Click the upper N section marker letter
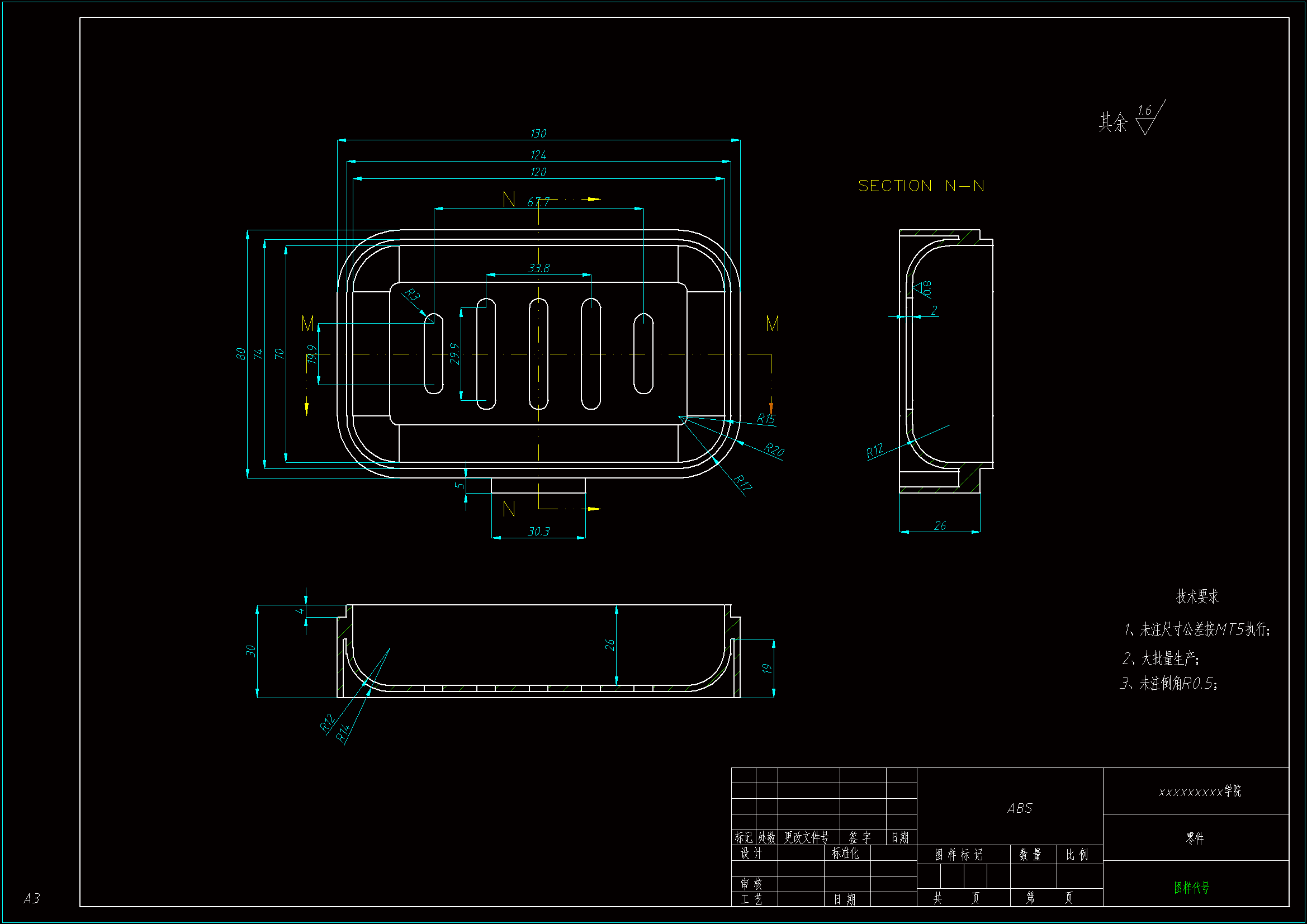The height and width of the screenshot is (924, 1307). pos(509,200)
